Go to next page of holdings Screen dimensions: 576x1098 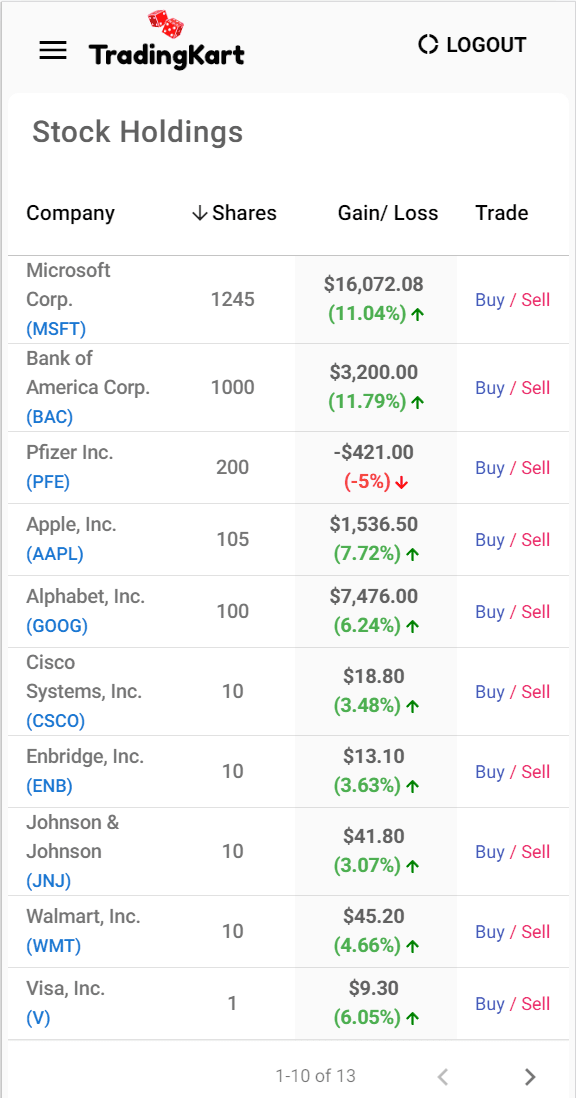point(530,1076)
